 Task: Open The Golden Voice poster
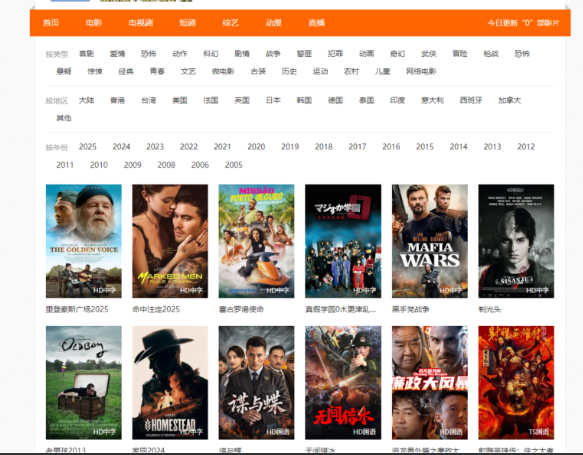[x=84, y=241]
